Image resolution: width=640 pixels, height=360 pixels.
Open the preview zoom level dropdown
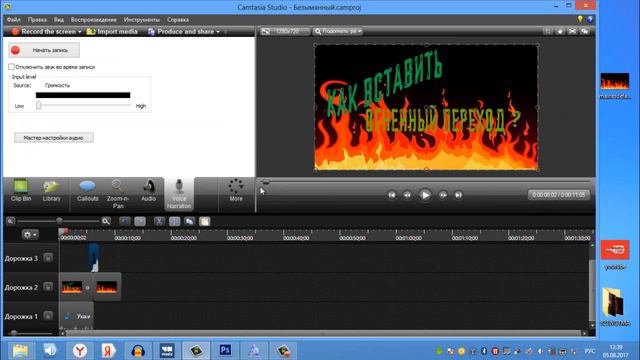pos(338,31)
